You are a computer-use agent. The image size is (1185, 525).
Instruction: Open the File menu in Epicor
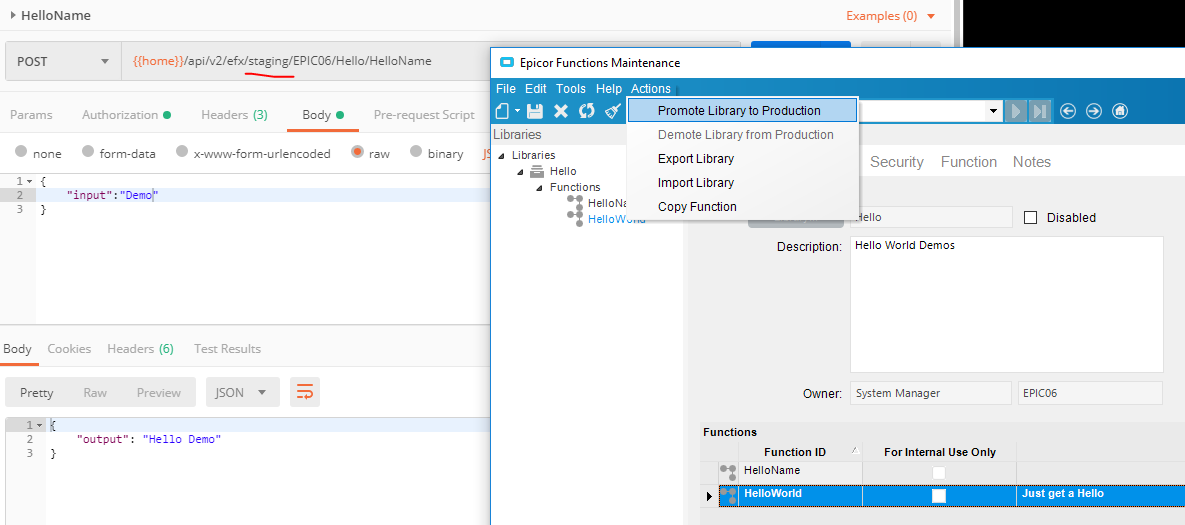coord(506,89)
